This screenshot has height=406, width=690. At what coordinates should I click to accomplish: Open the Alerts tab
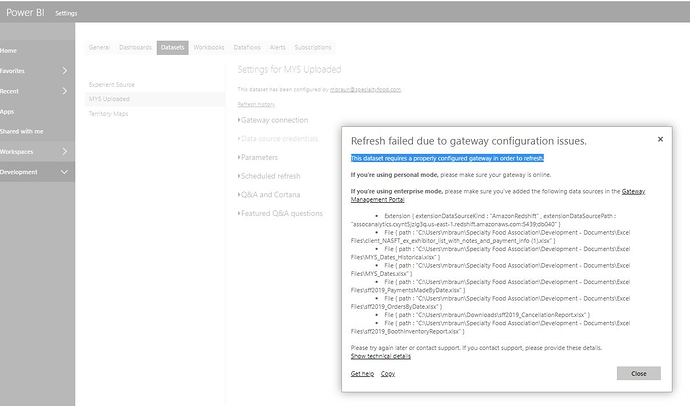278,48
